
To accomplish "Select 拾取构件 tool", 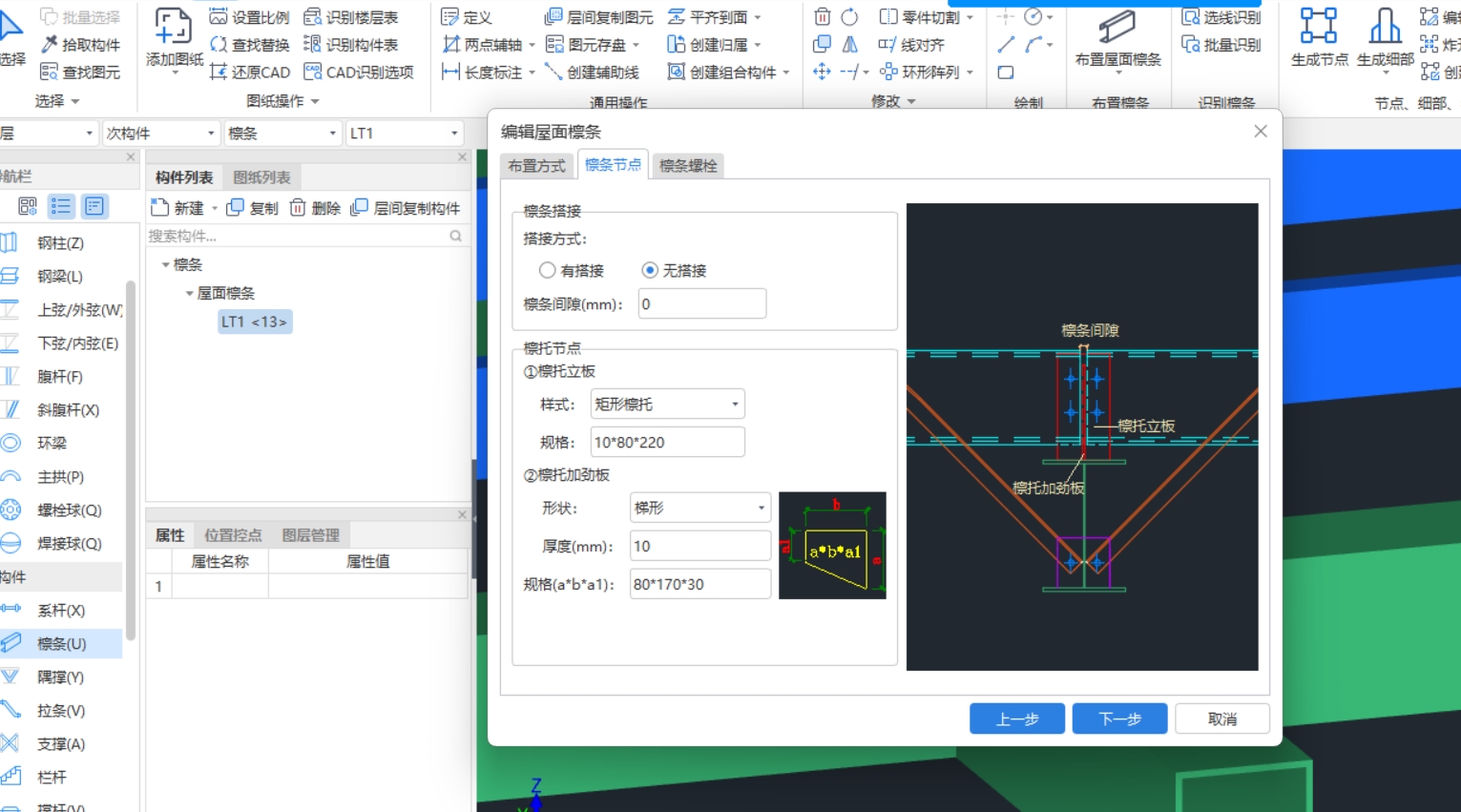I will tap(80, 45).
